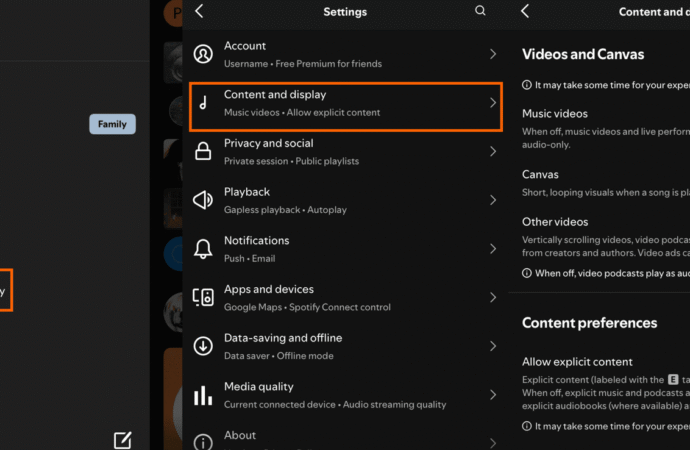Open the Notifications menu item
The image size is (690, 450).
(x=345, y=249)
